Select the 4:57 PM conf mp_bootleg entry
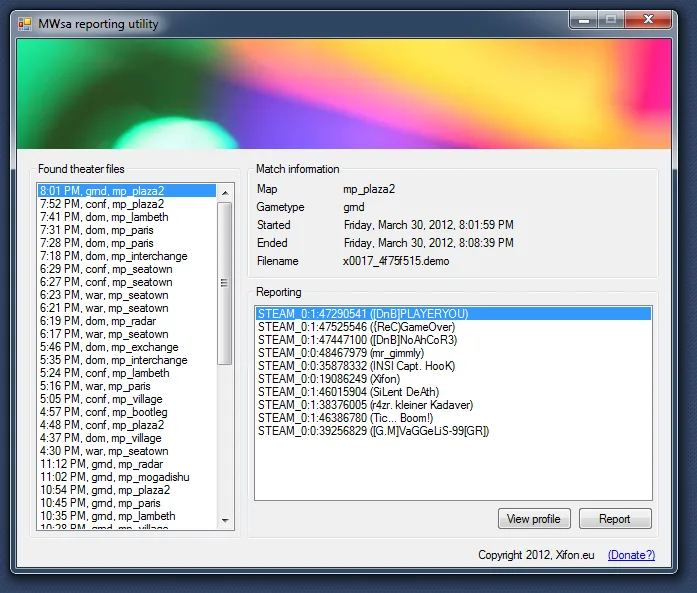Viewport: 697px width, 593px height. [103, 412]
